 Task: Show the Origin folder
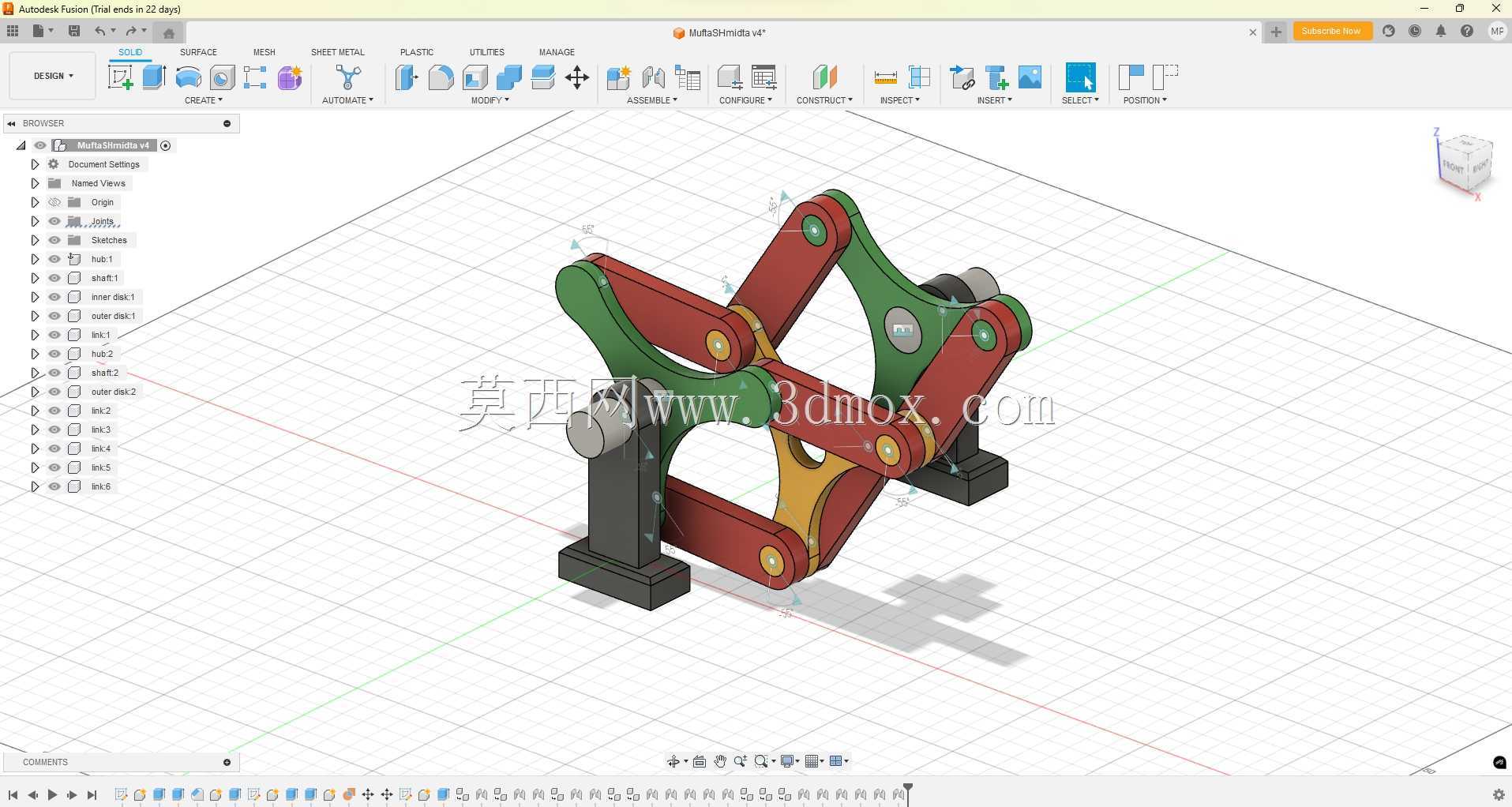coord(54,202)
